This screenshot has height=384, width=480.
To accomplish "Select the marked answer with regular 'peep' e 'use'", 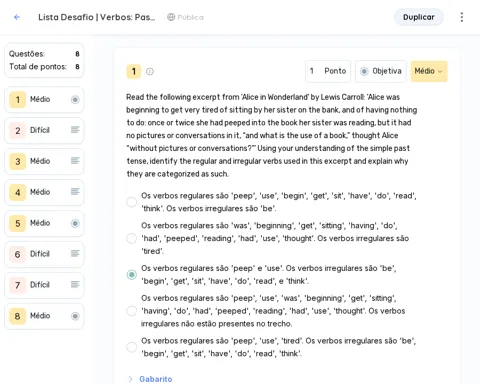I will [132, 275].
